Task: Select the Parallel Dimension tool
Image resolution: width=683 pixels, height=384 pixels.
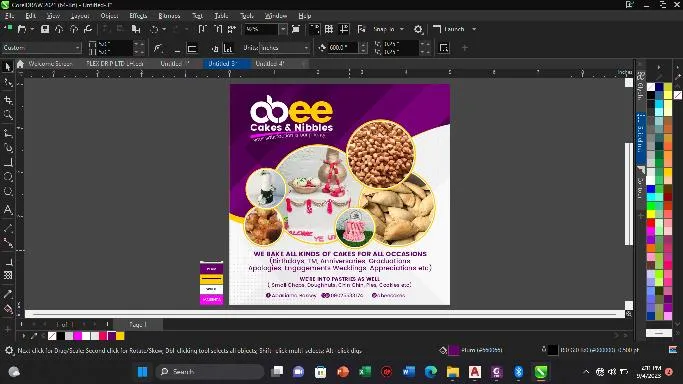Action: coord(8,228)
